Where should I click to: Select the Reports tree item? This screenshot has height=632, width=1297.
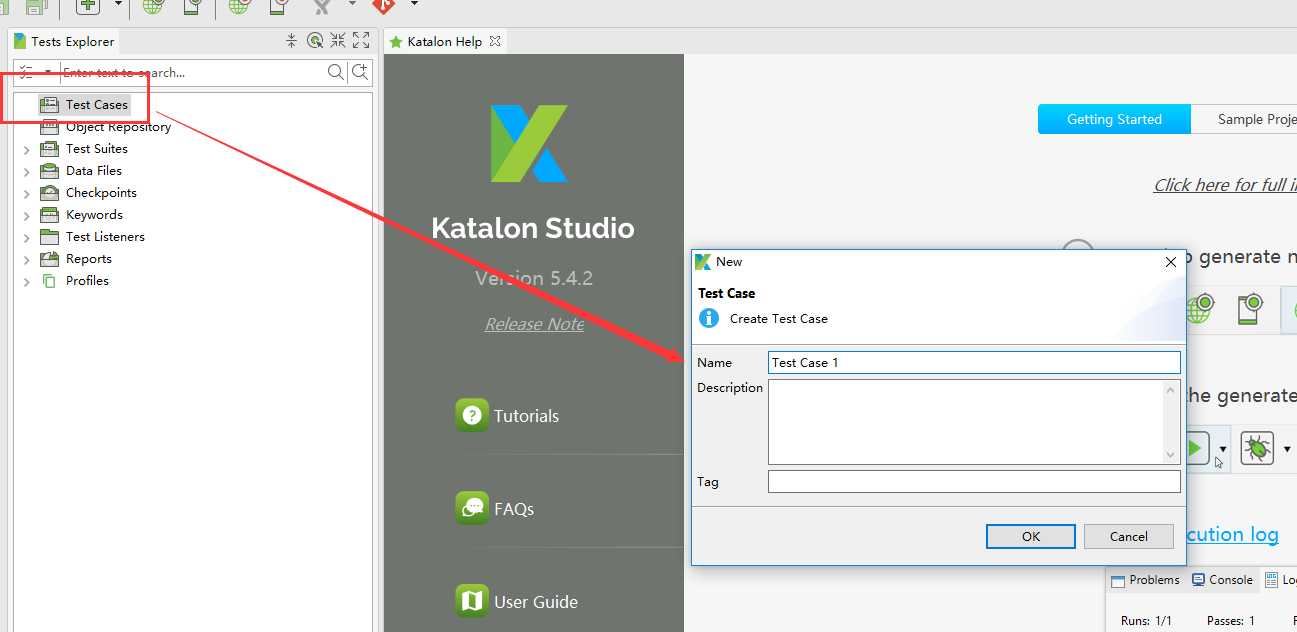76,259
